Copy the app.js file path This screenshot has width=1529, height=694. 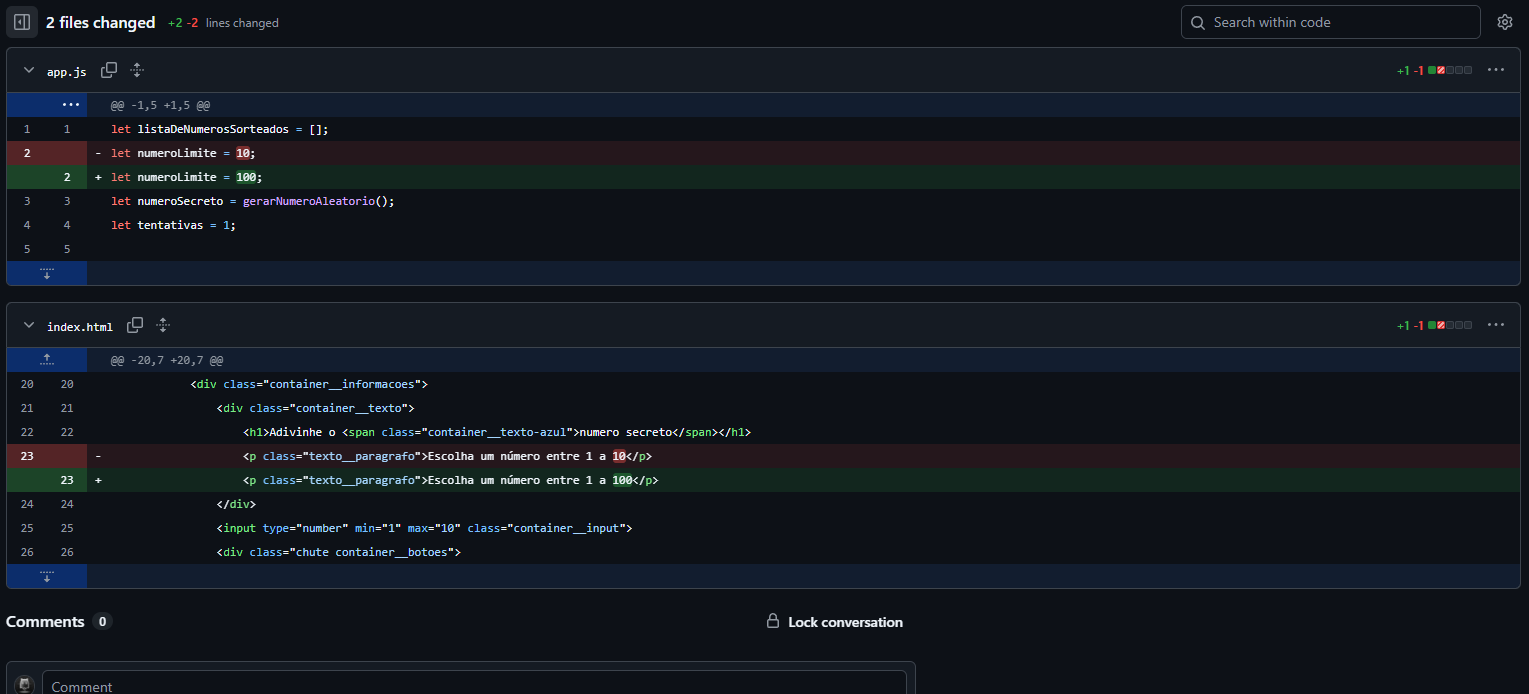[x=109, y=70]
